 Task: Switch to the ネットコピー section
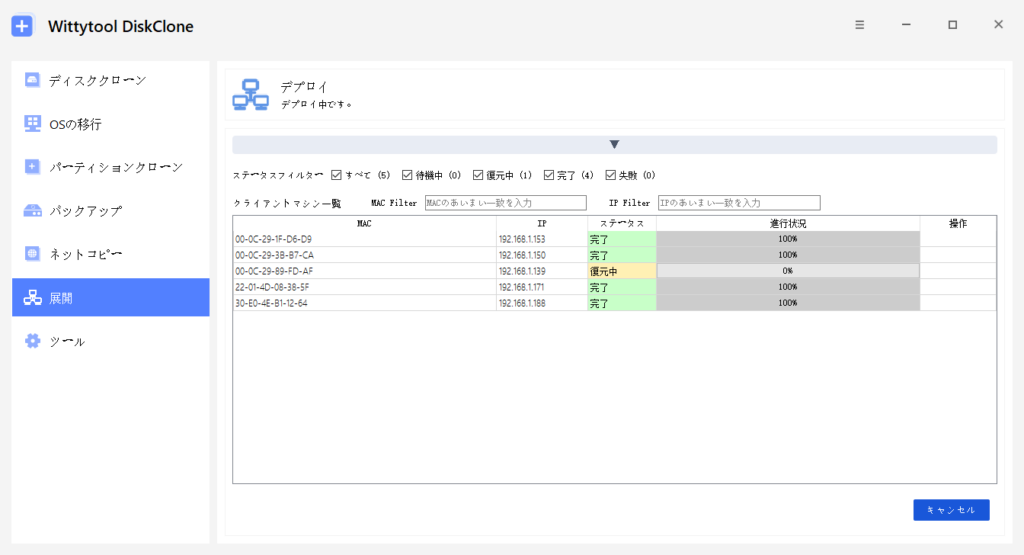click(x=111, y=254)
